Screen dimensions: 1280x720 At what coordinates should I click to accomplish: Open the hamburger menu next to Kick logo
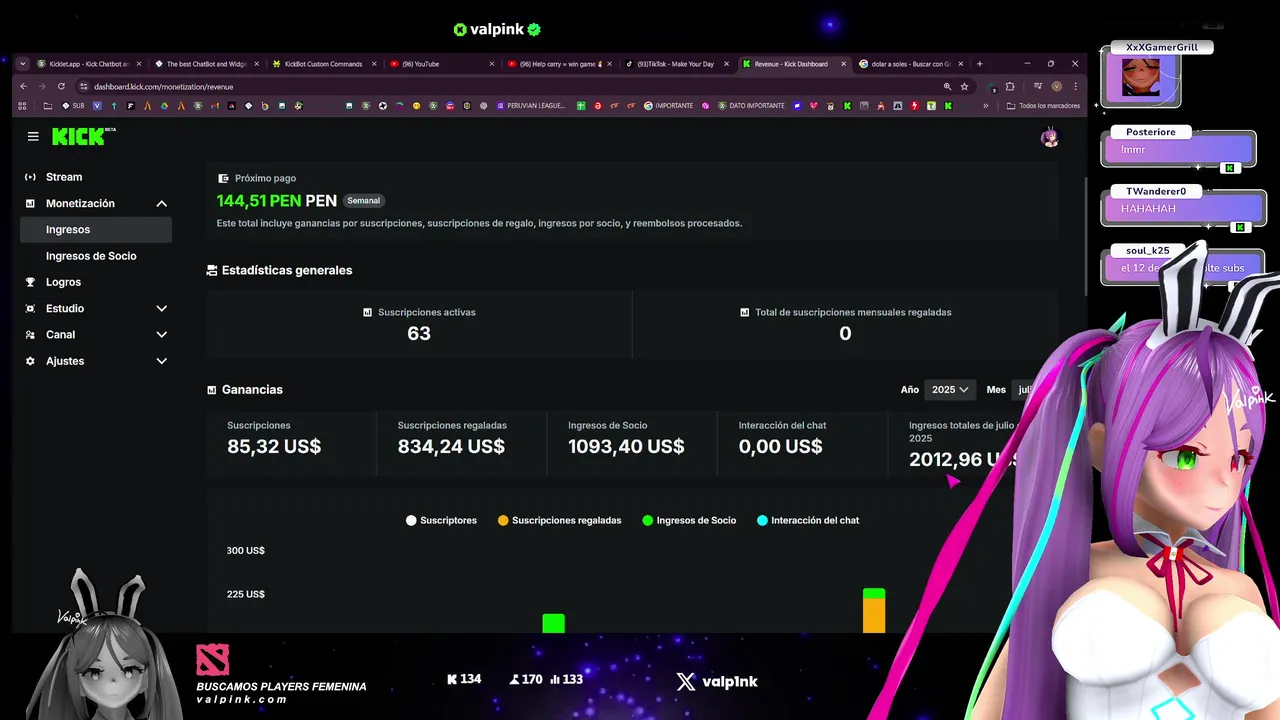tap(33, 137)
